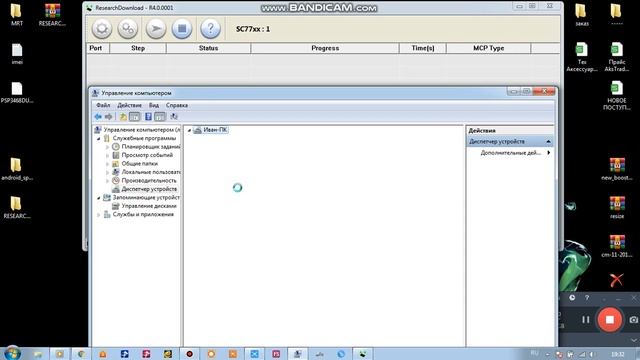Select android_sp folder on desktop
Screen dimensions: 640x360
pyautogui.click(x=17, y=169)
